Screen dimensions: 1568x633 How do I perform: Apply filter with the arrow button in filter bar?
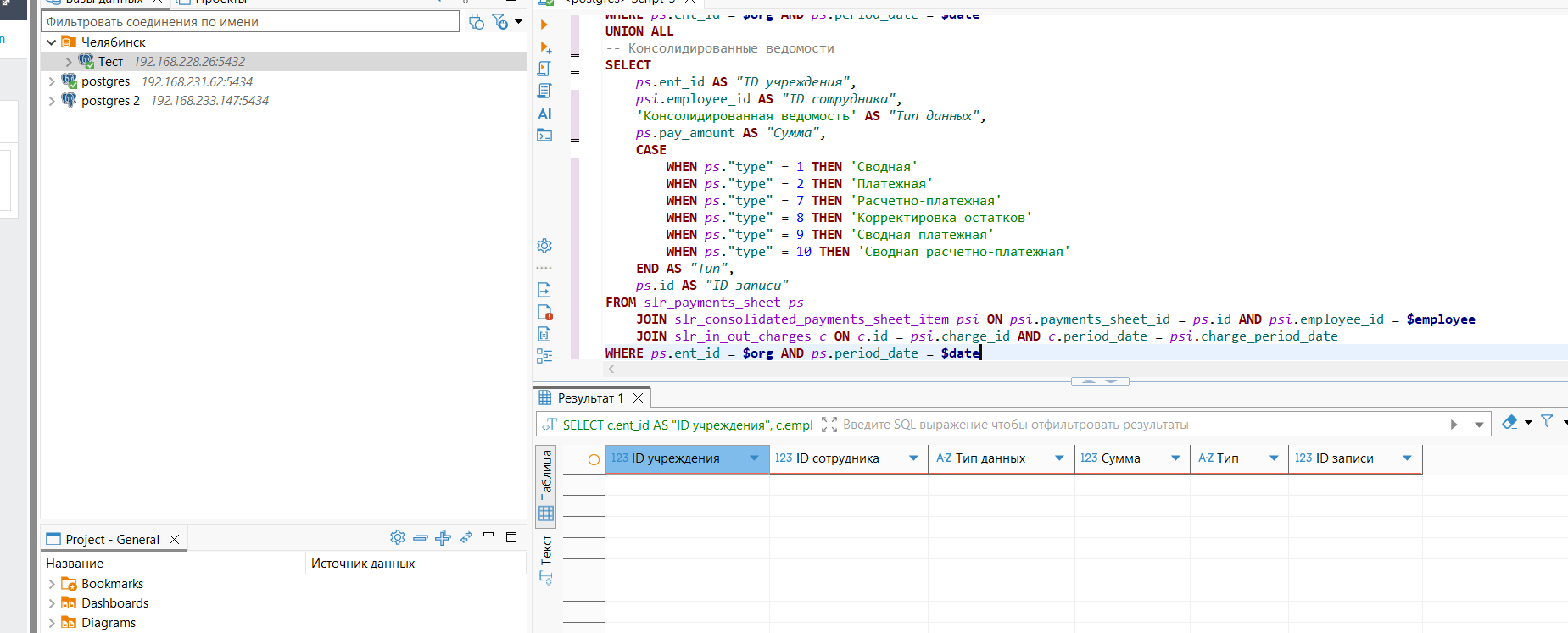(1454, 425)
